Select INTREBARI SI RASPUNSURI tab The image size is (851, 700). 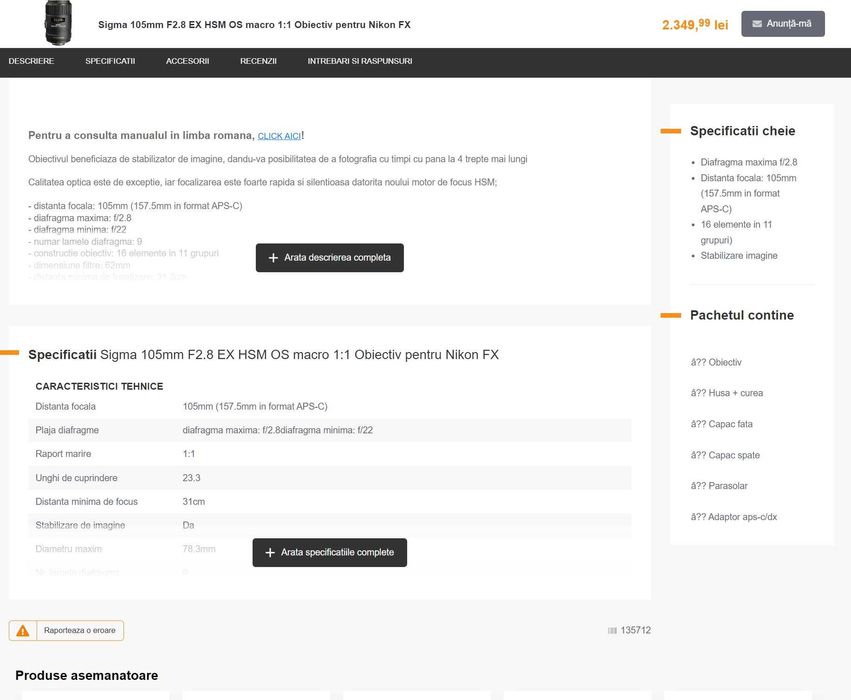(x=360, y=62)
